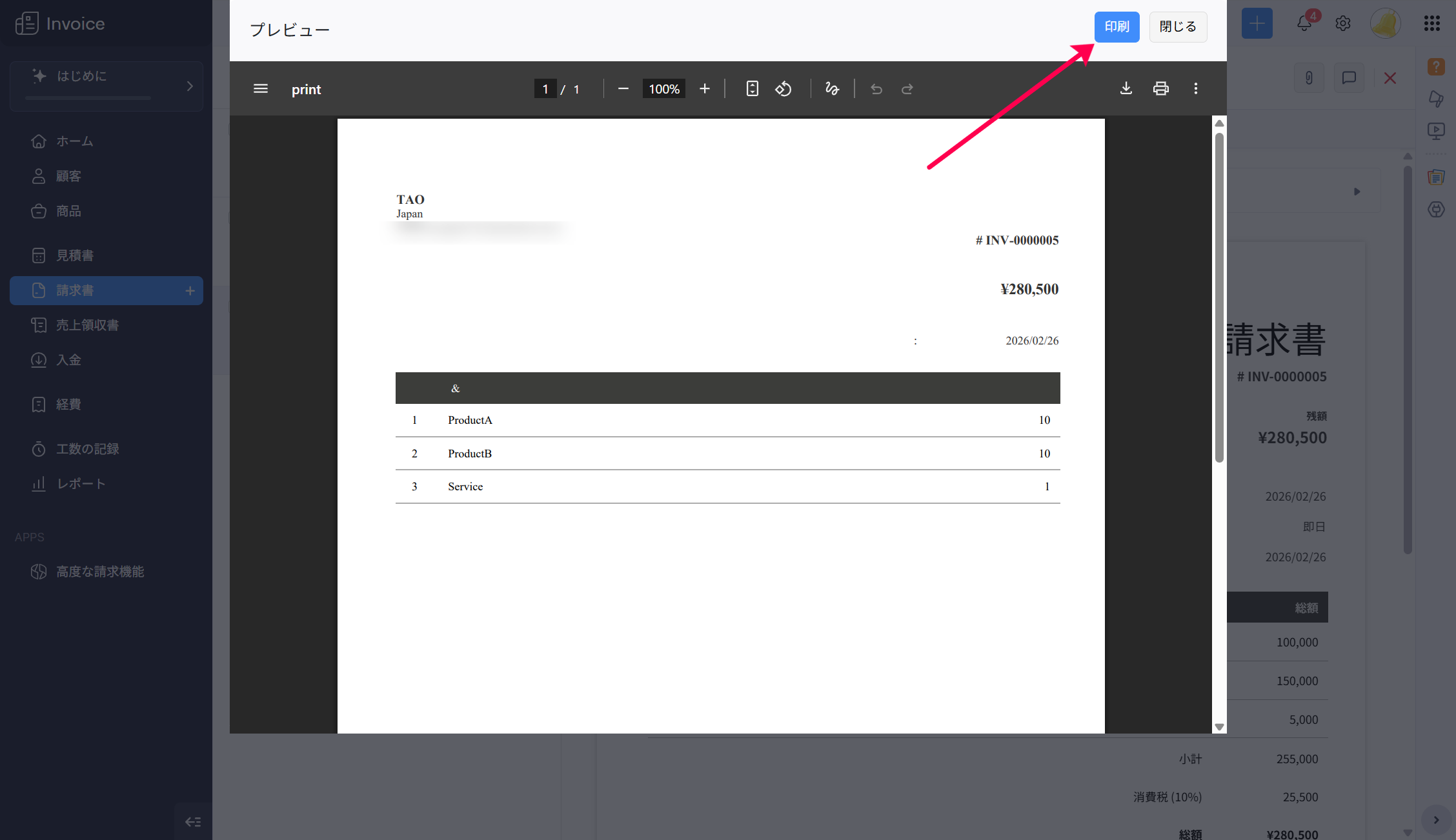Click the PDF preview vertical scrollbar
The image size is (1456, 840).
1219,297
